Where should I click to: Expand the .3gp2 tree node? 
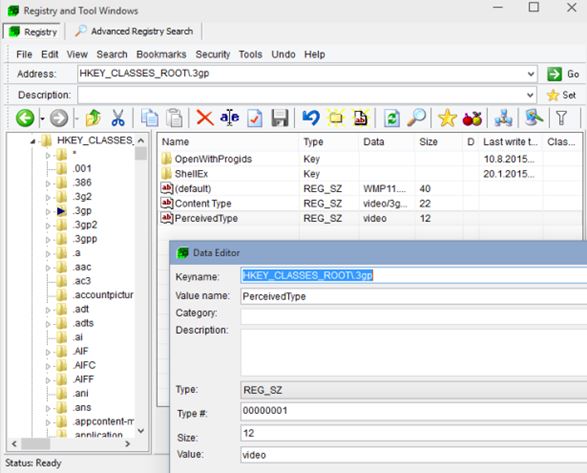(x=48, y=226)
